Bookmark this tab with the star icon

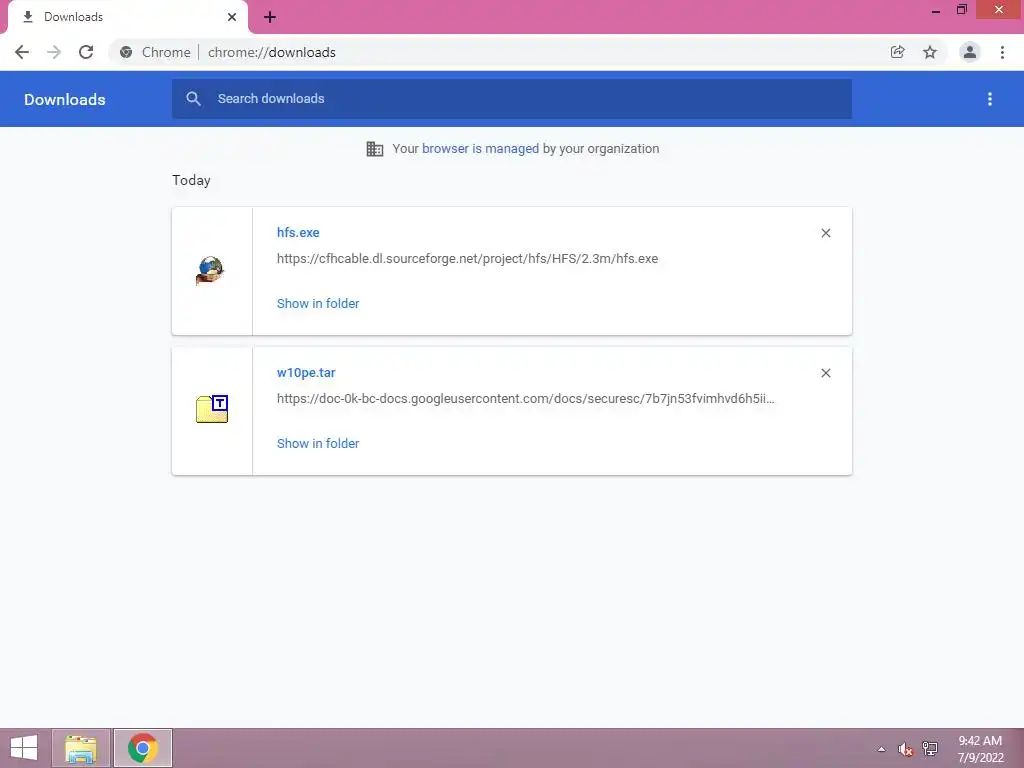click(x=930, y=52)
